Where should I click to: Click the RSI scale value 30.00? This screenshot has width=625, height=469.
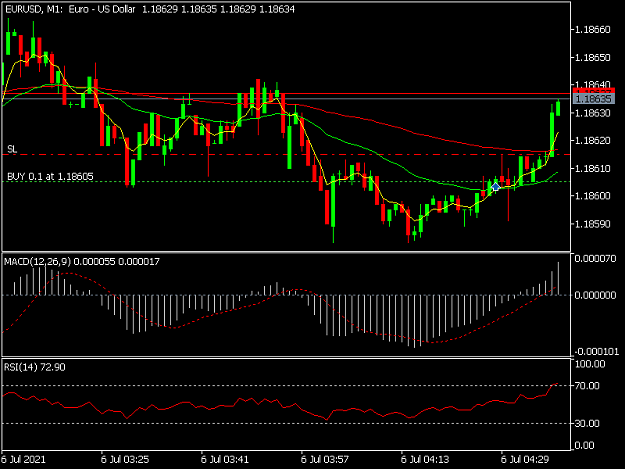[587, 424]
